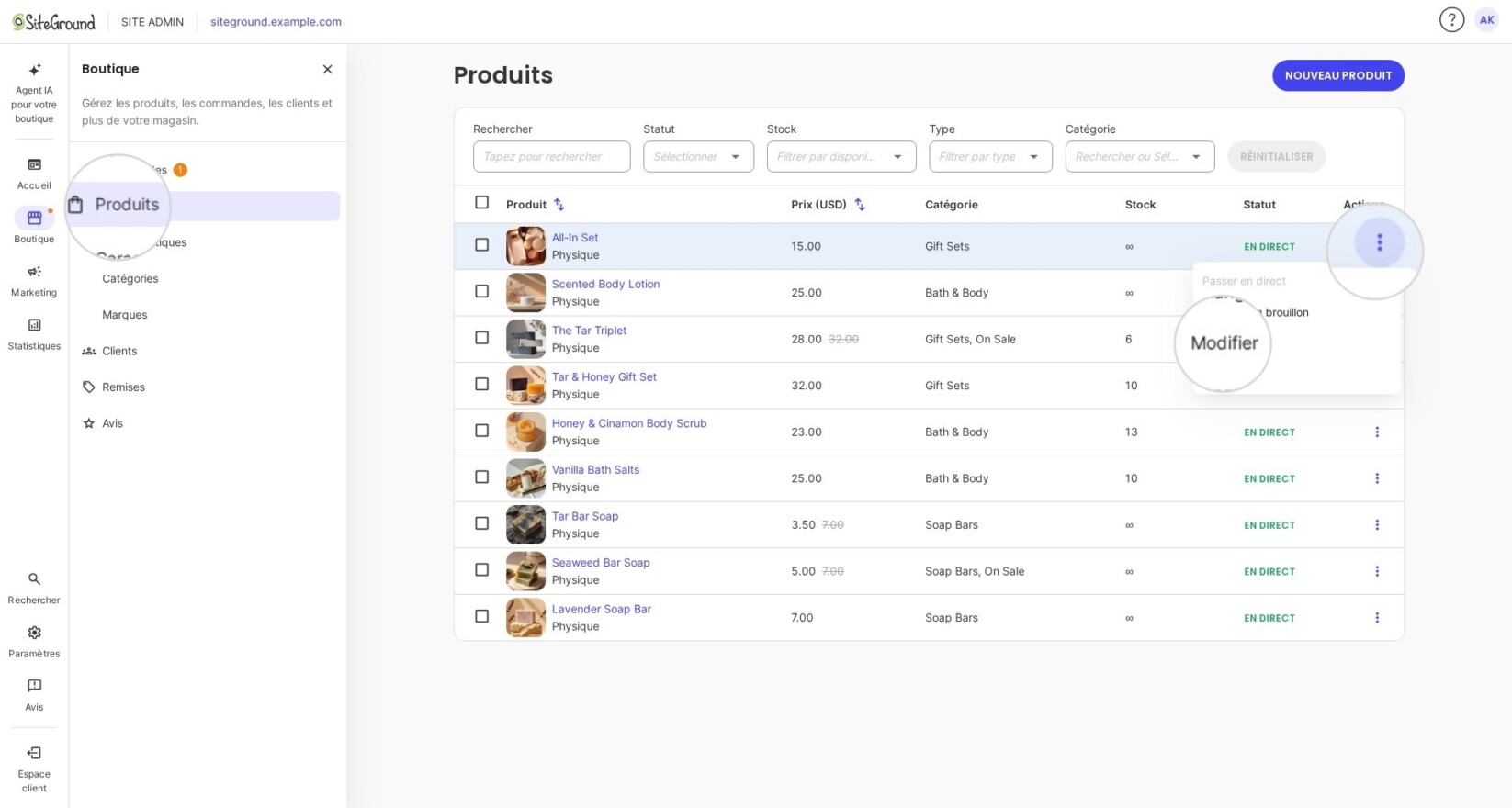1512x808 pixels.
Task: Check the Seaweed Bar Soap checkbox
Action: coord(481,569)
